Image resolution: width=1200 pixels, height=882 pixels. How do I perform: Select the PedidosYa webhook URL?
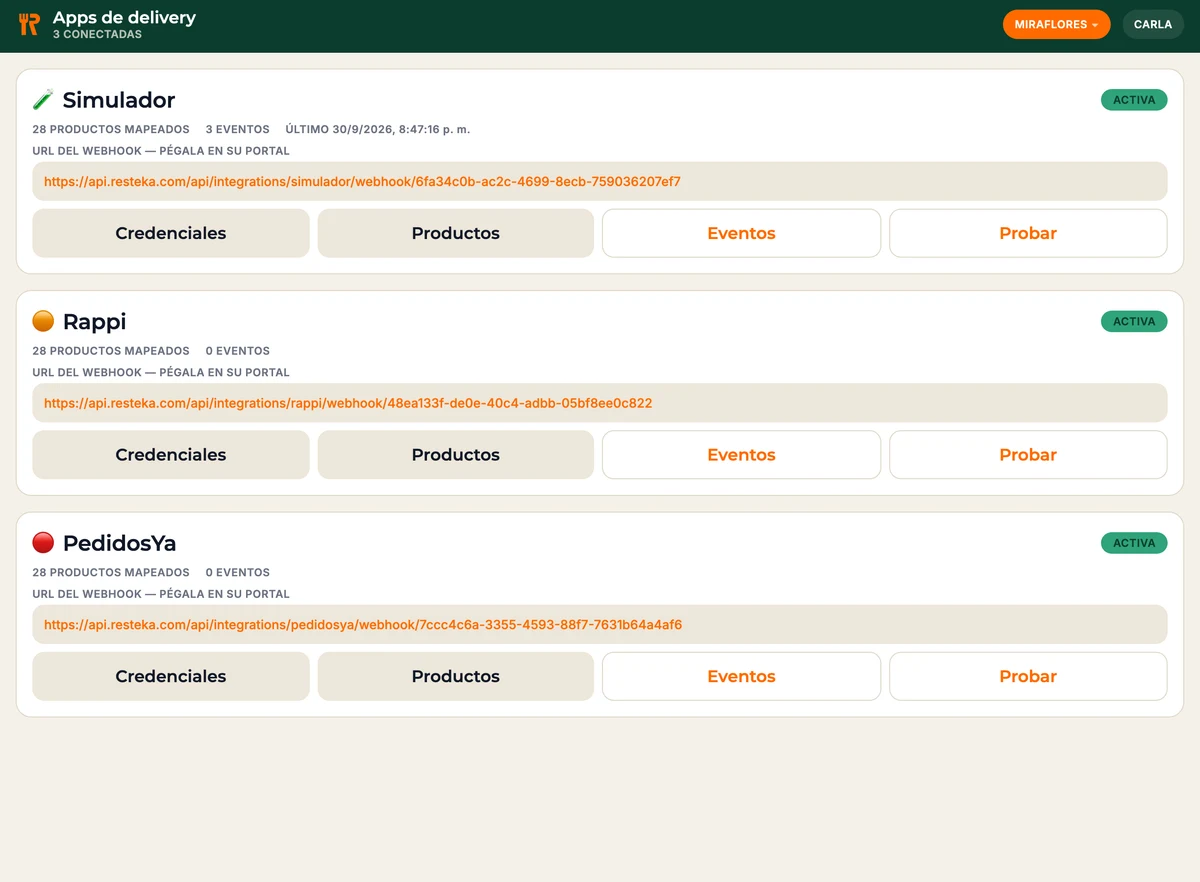[x=600, y=625]
